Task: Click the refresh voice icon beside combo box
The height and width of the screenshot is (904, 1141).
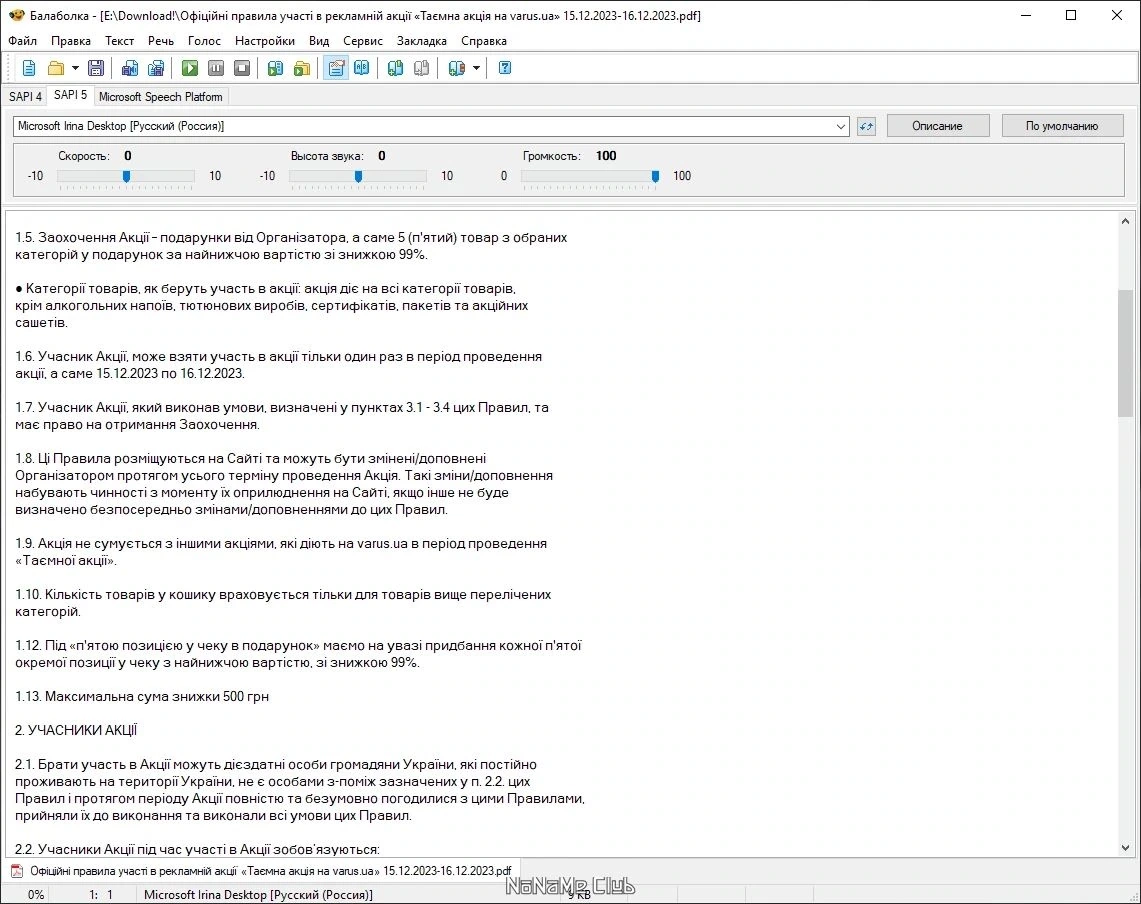Action: pyautogui.click(x=866, y=126)
